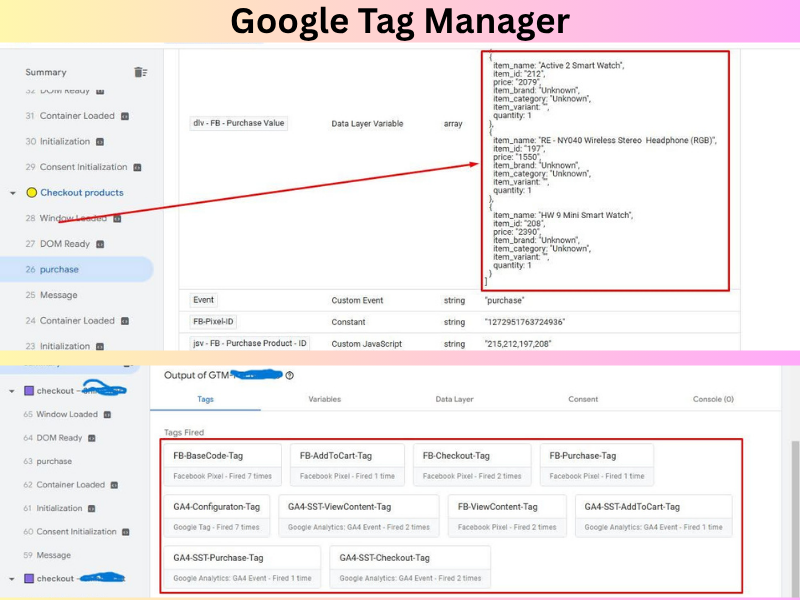Click the icon next to 24 Container Loaded
The height and width of the screenshot is (600, 800).
click(x=125, y=321)
